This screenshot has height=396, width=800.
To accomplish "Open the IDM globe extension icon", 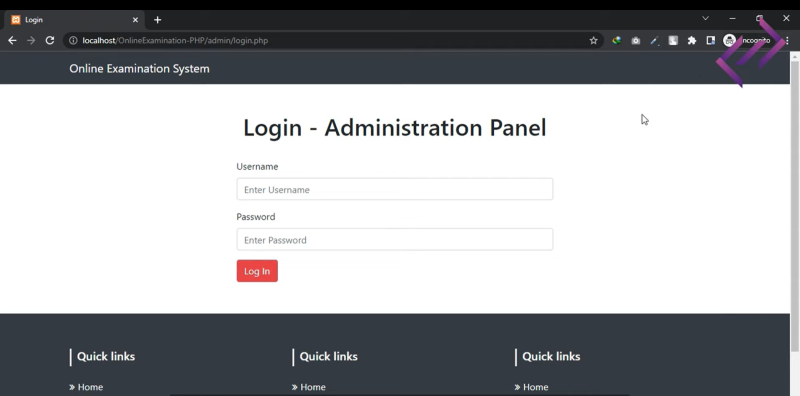I will pyautogui.click(x=616, y=40).
